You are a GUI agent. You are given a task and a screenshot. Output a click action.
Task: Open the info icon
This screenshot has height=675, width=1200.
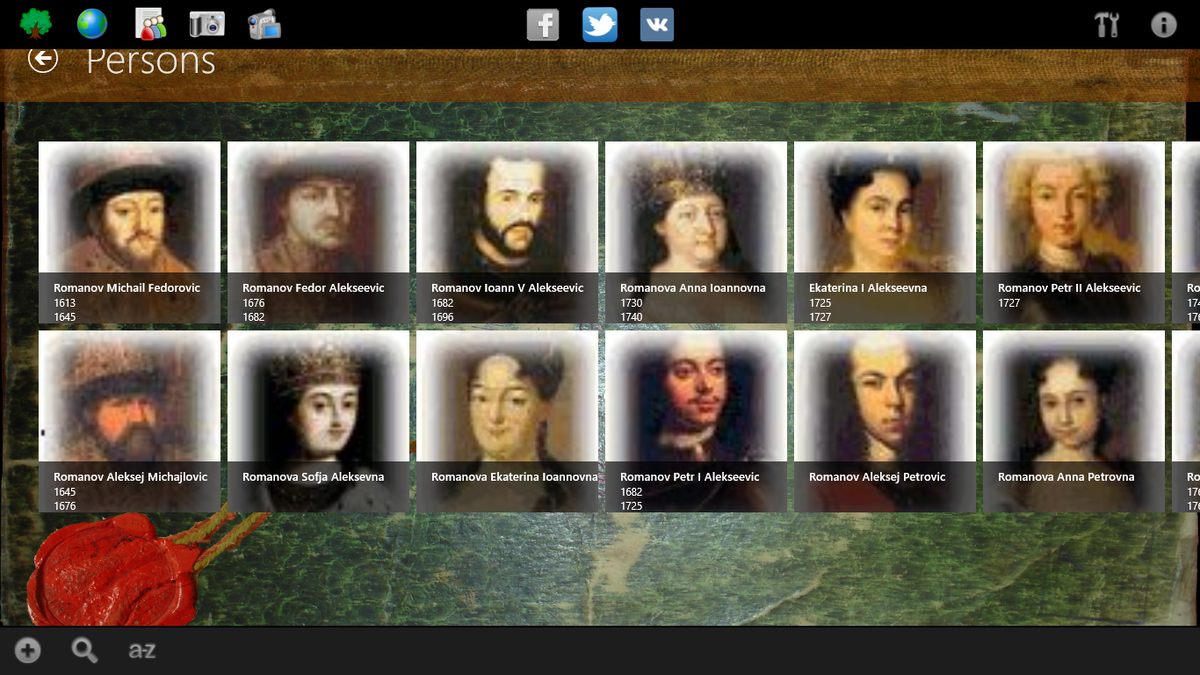coord(1164,24)
